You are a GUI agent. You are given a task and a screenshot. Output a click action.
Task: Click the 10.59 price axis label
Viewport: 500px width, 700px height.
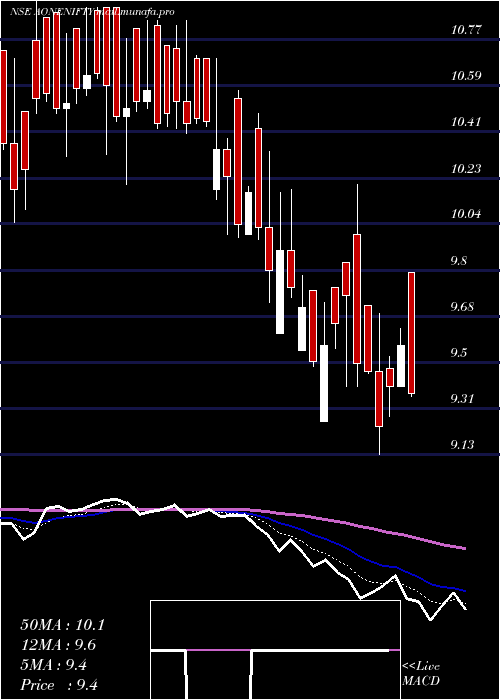point(467,75)
